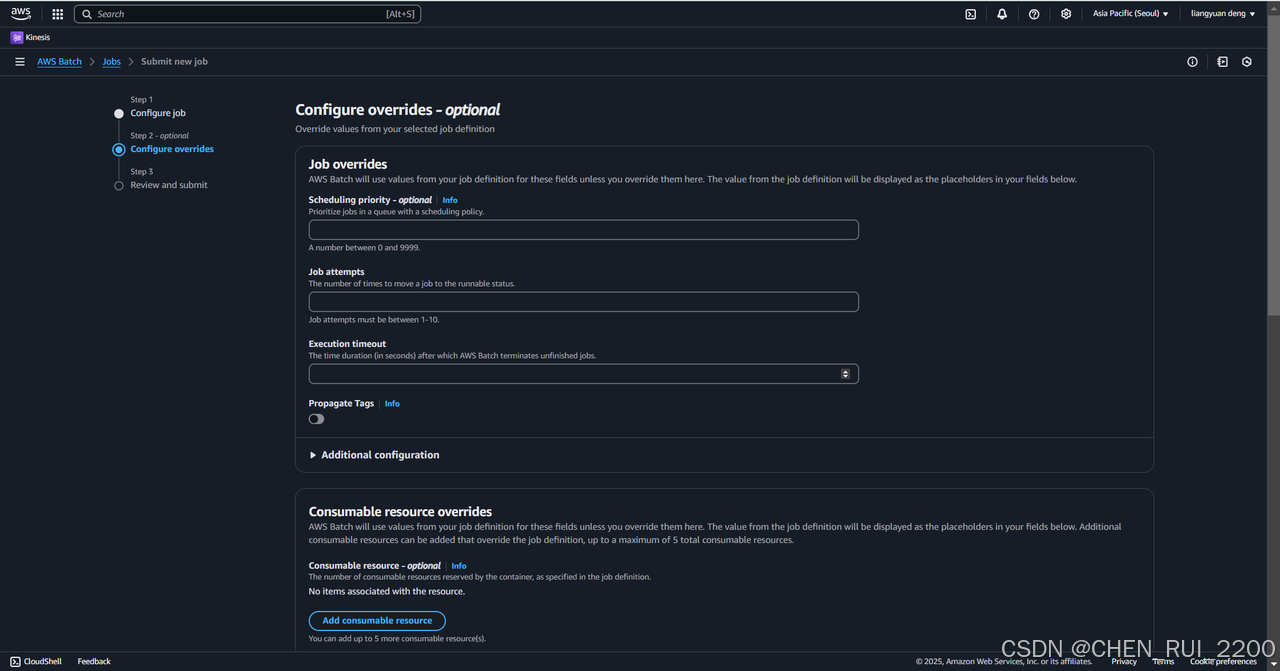Click the 'Consumable resource overrides' heading
1280x671 pixels.
[401, 511]
